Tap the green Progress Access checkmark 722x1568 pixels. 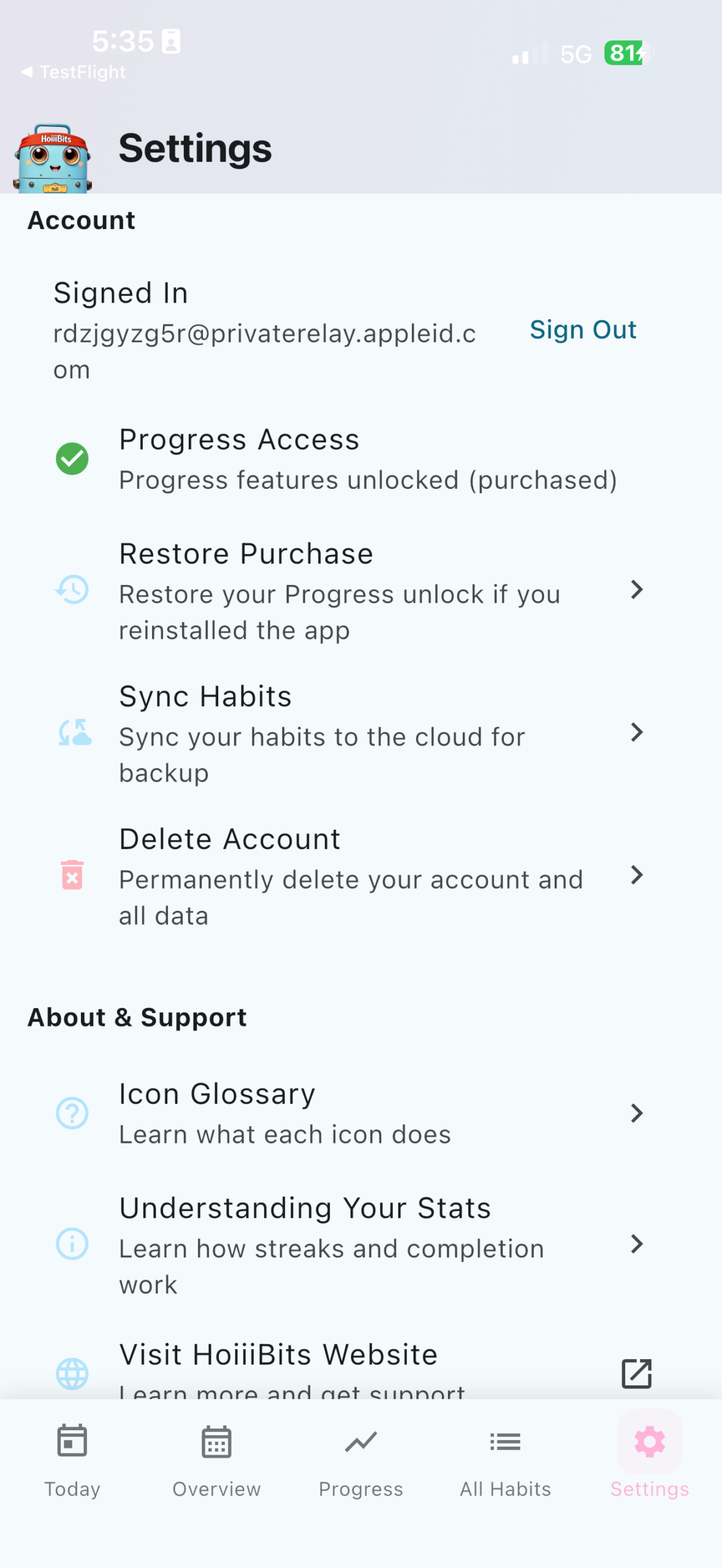point(72,459)
